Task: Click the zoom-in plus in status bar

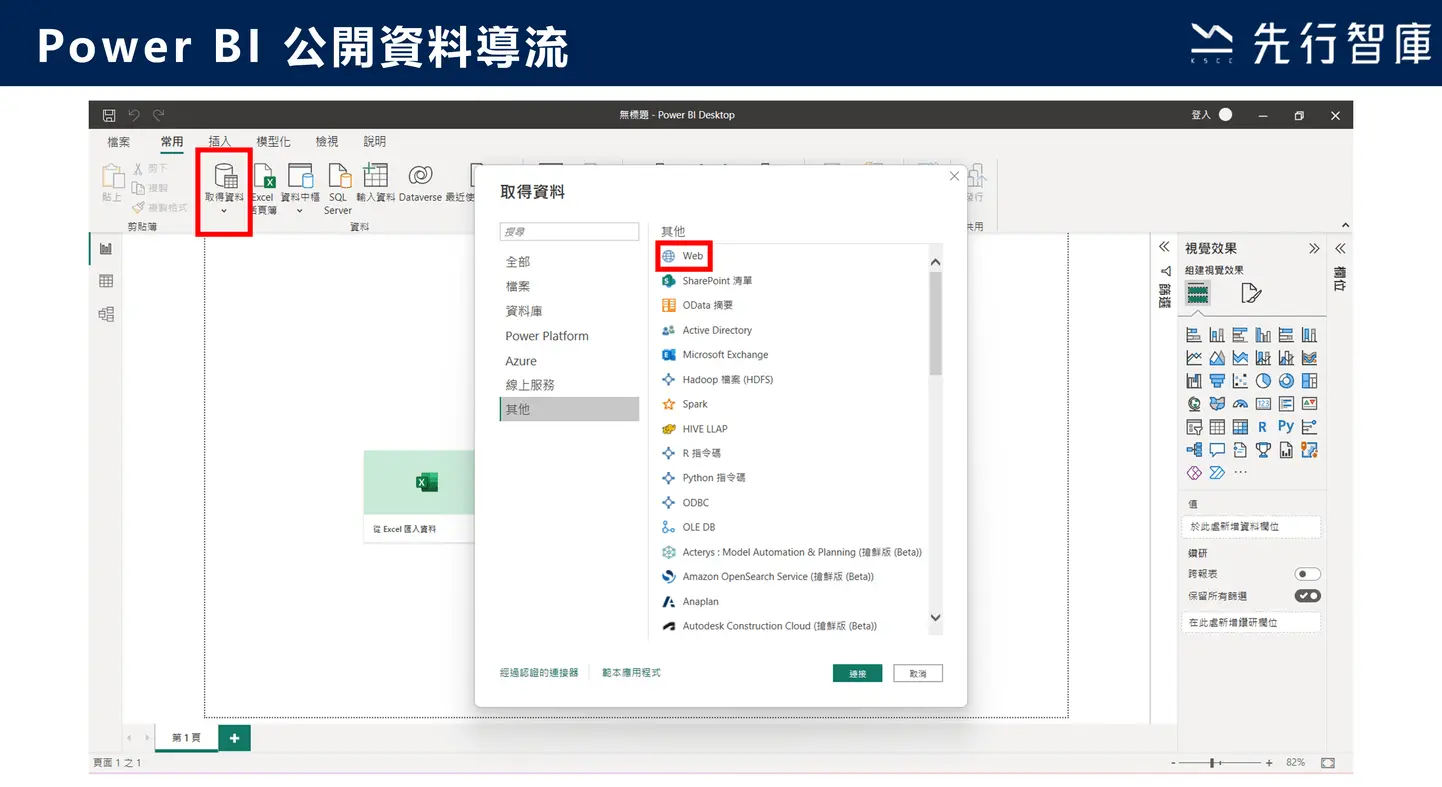Action: pos(1269,763)
